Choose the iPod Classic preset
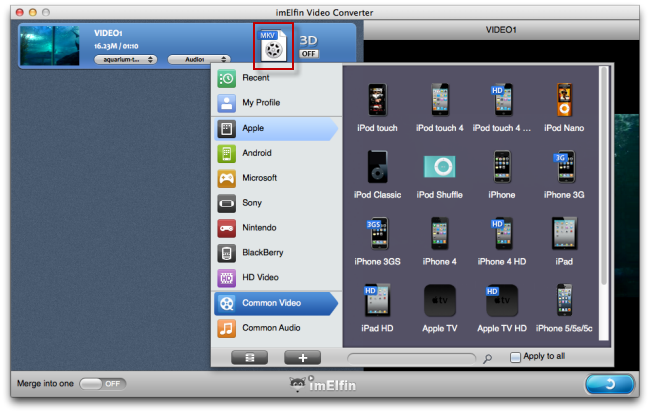The height and width of the screenshot is (413, 650). point(377,175)
